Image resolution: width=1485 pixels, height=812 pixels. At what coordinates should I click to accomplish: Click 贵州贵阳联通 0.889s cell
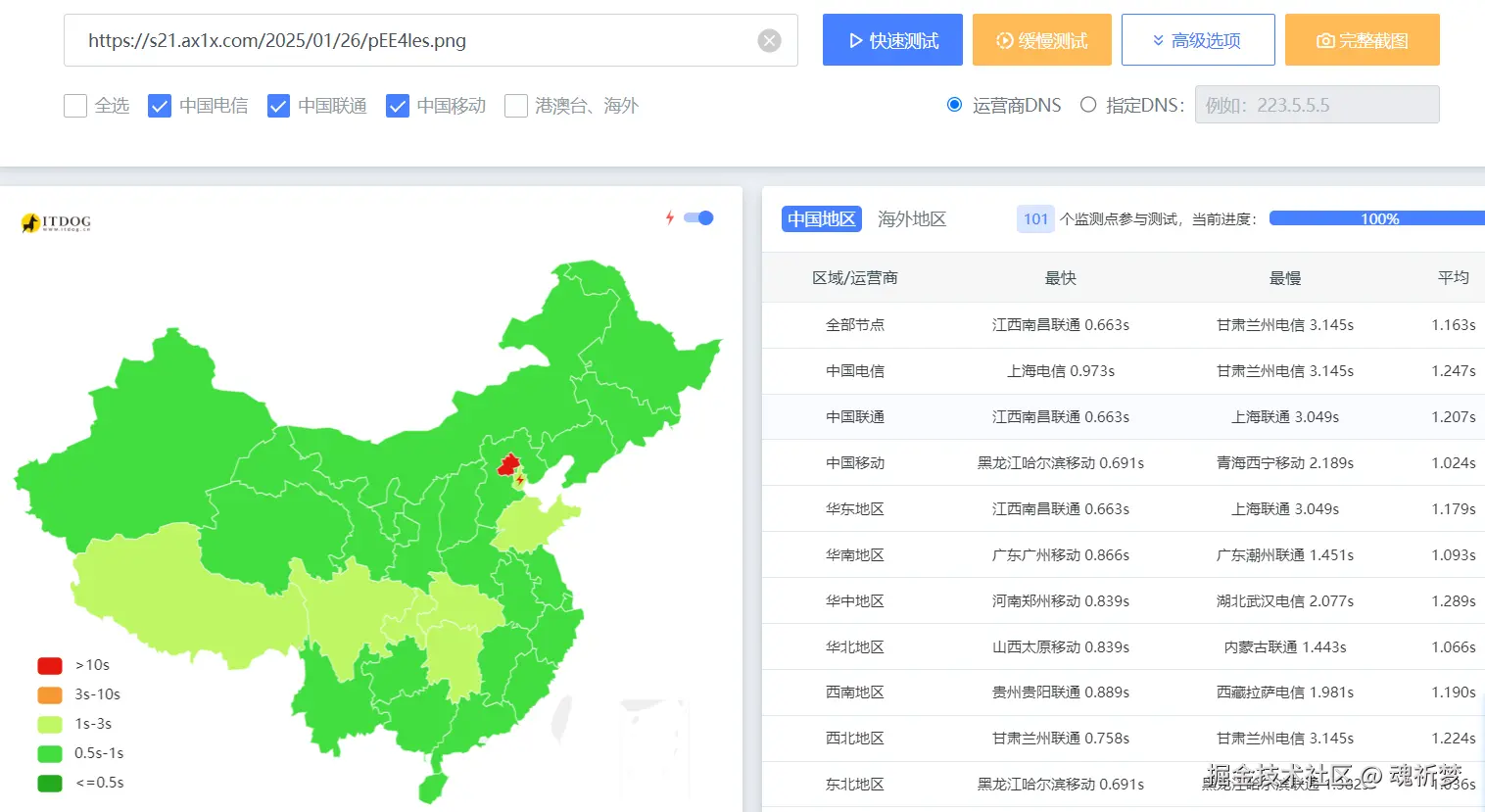pyautogui.click(x=1061, y=693)
